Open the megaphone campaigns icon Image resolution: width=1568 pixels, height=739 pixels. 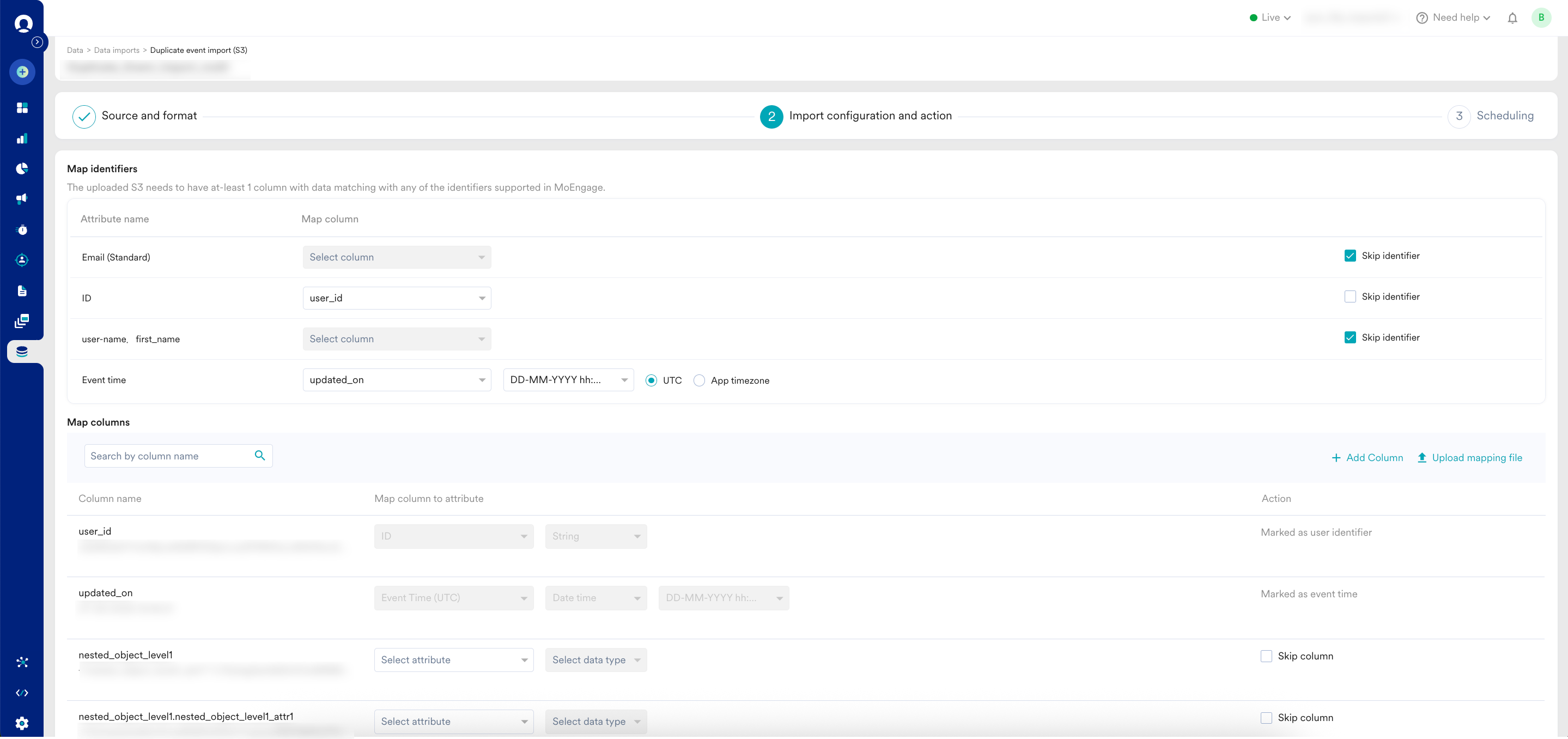22,198
